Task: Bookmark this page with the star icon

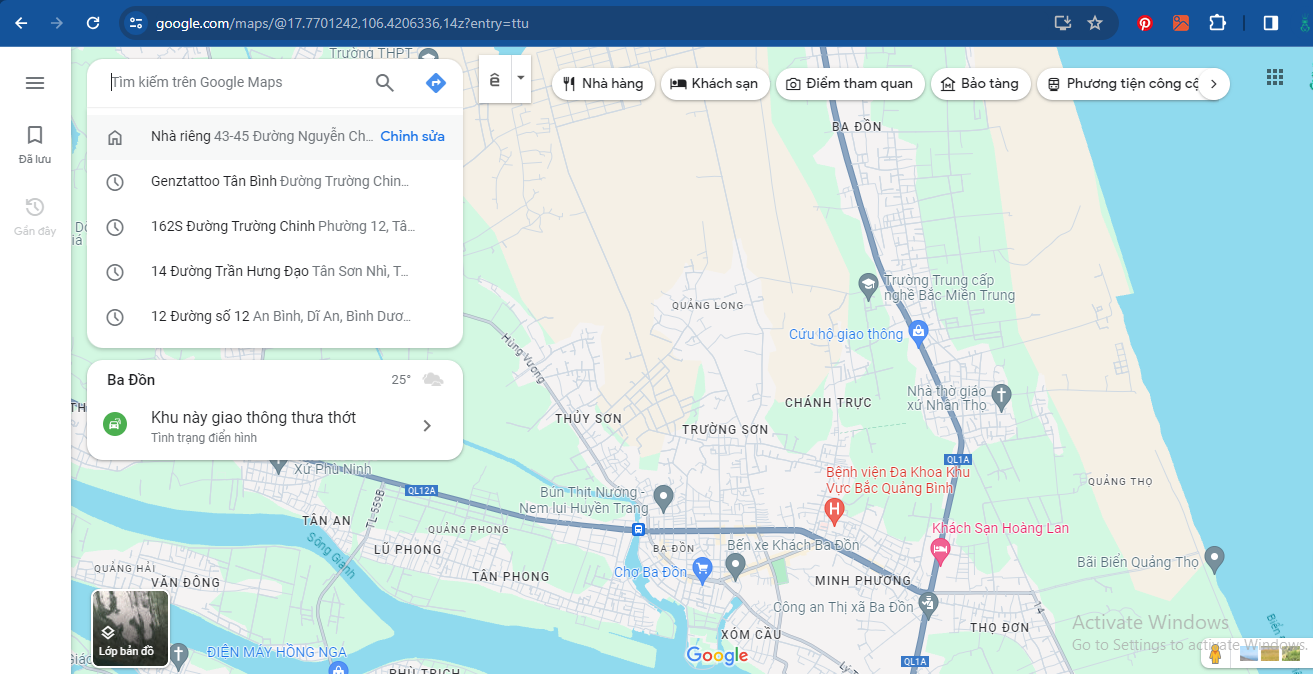Action: pyautogui.click(x=1095, y=23)
